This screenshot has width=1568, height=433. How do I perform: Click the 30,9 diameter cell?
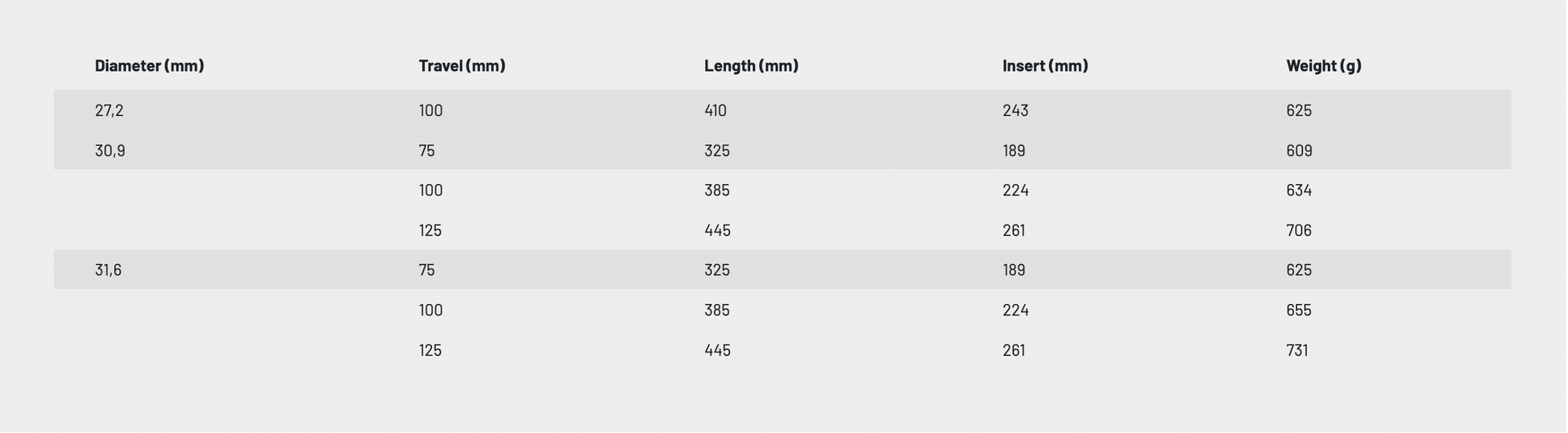click(x=110, y=151)
